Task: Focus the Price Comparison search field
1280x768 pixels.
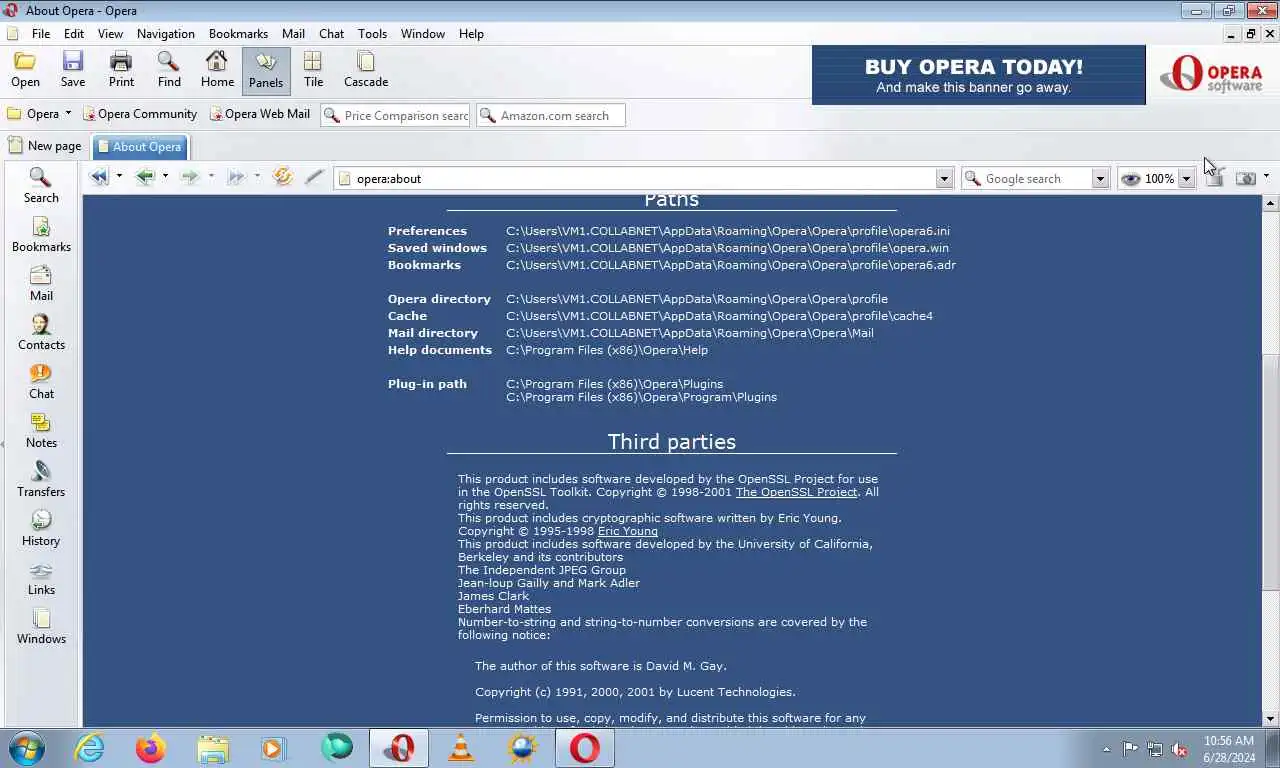Action: tap(395, 116)
